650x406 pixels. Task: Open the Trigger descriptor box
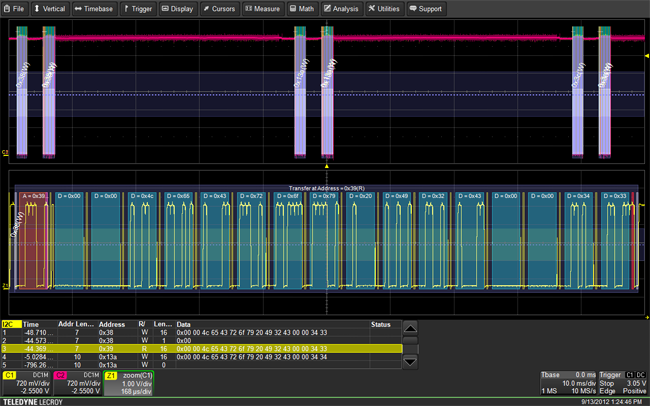pos(621,382)
